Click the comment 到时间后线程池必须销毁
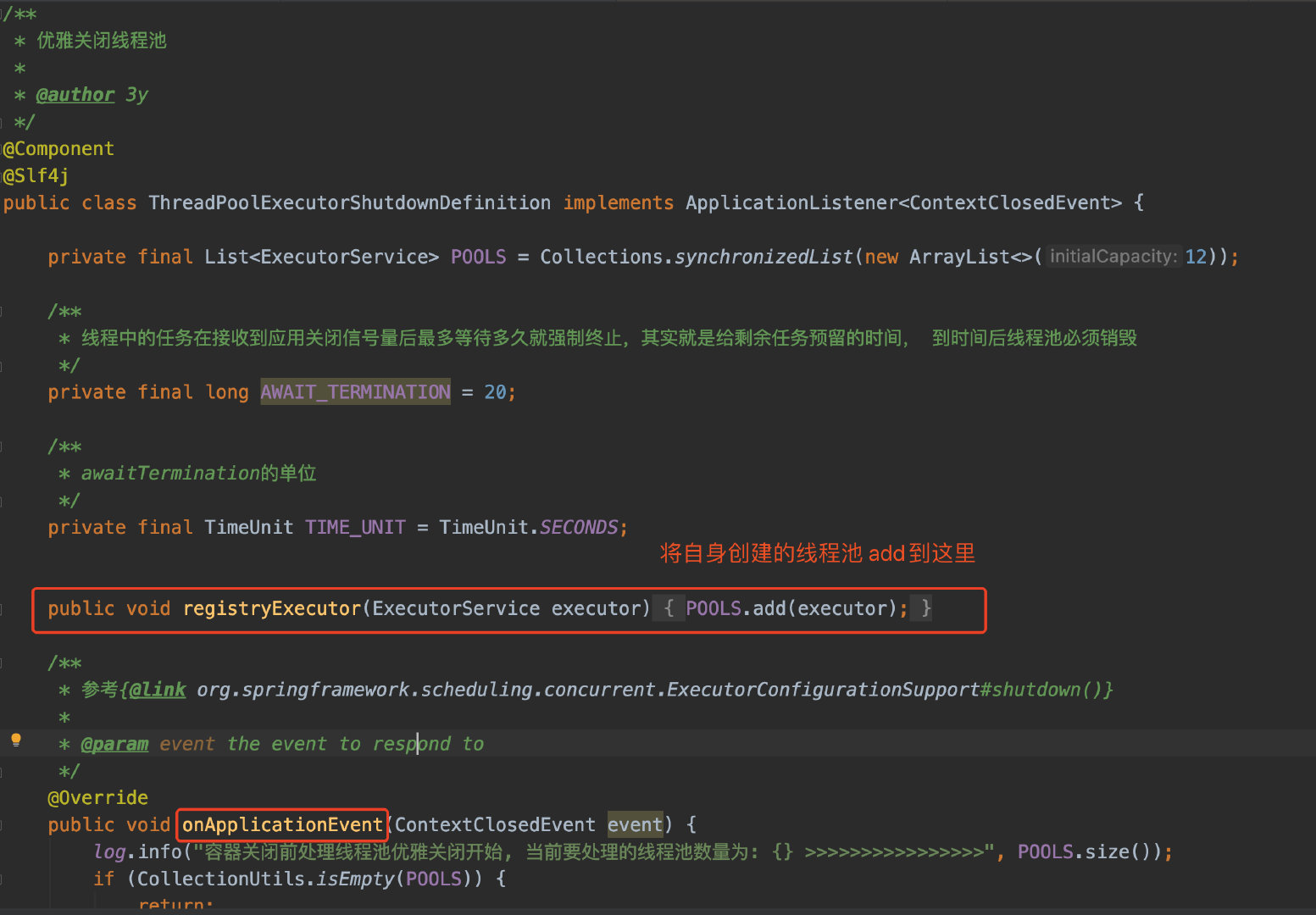The image size is (1316, 915). [1035, 338]
